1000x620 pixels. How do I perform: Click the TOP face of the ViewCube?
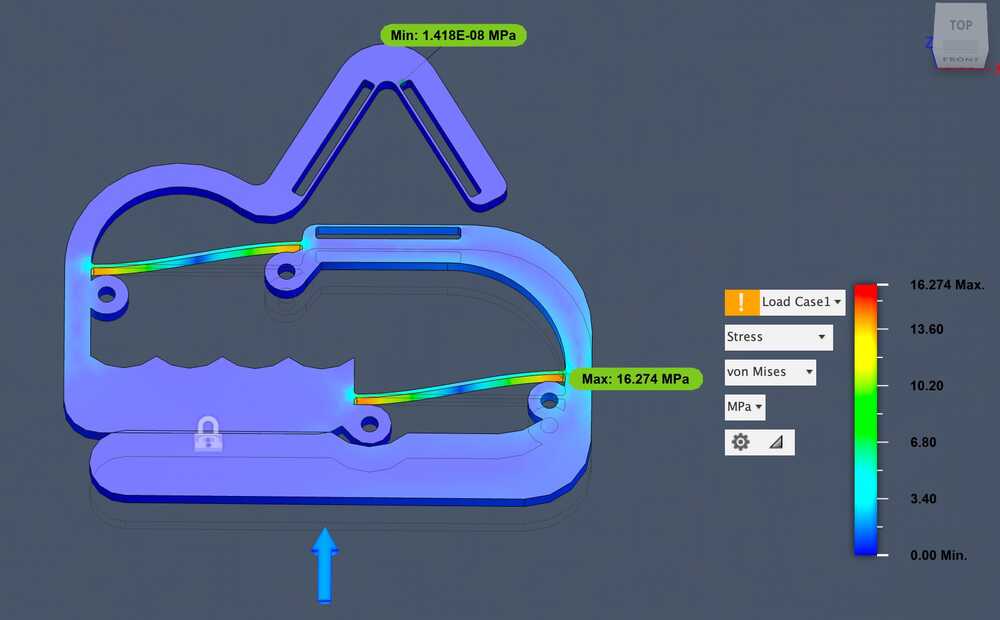pyautogui.click(x=961, y=26)
